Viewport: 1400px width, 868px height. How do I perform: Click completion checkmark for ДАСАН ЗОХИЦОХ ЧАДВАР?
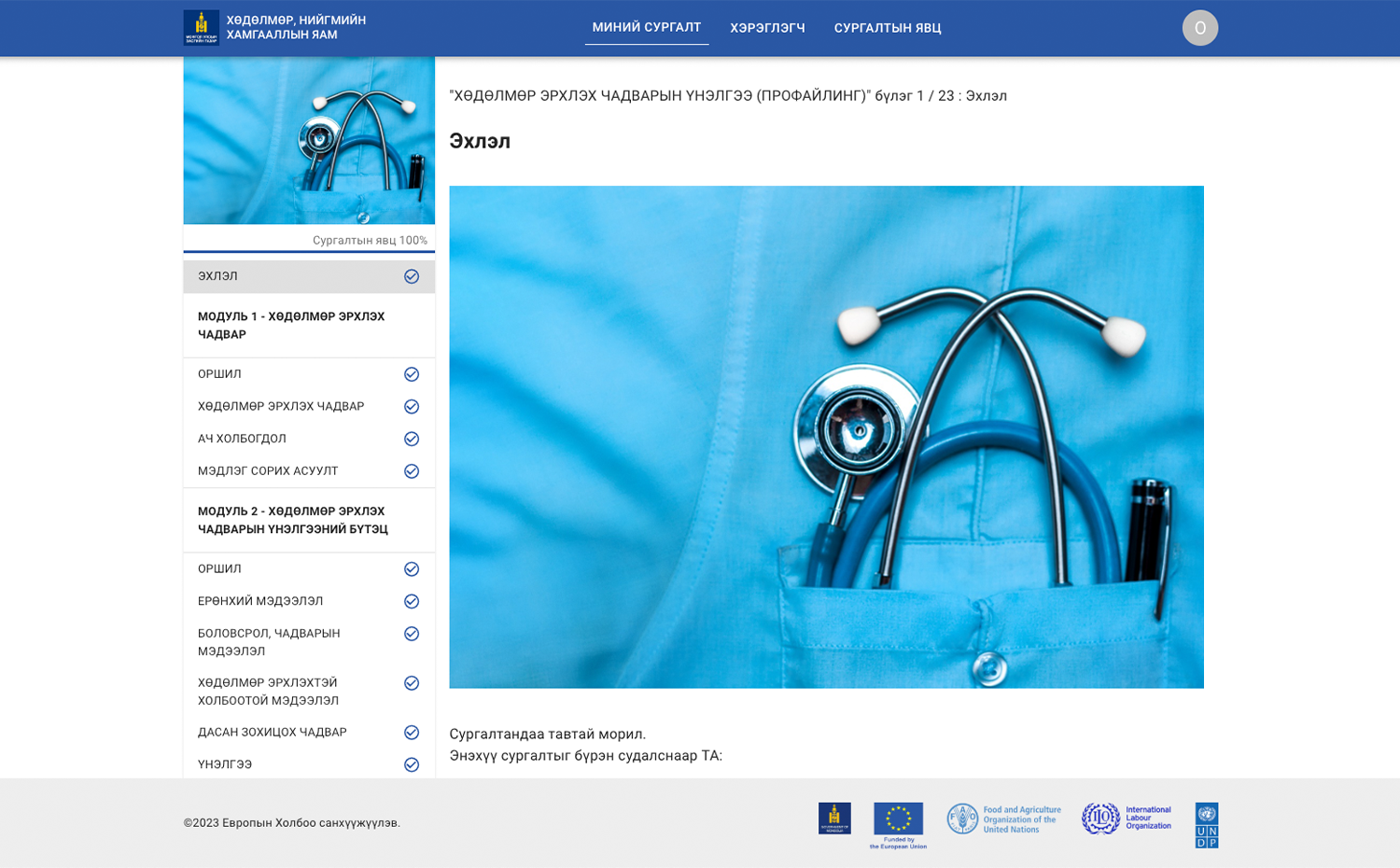(411, 733)
